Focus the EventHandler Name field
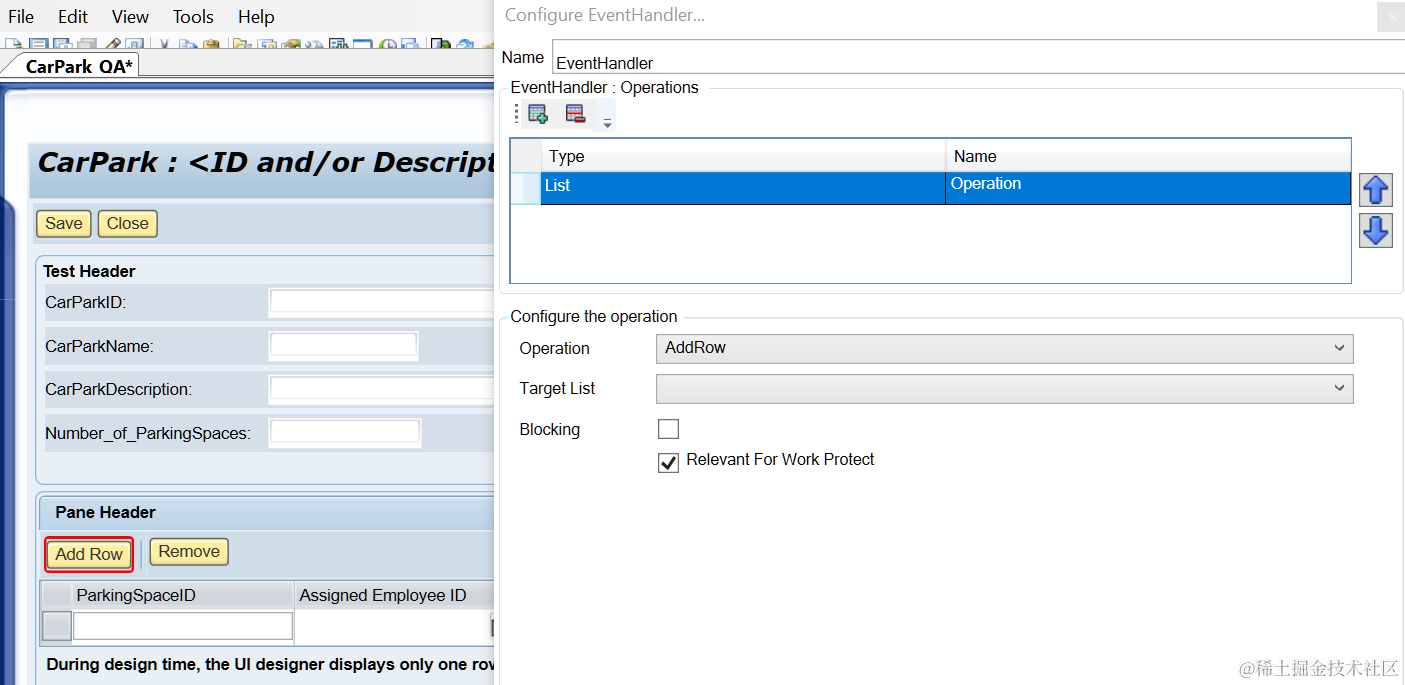Screen dimensions: 1405x685 coord(978,57)
